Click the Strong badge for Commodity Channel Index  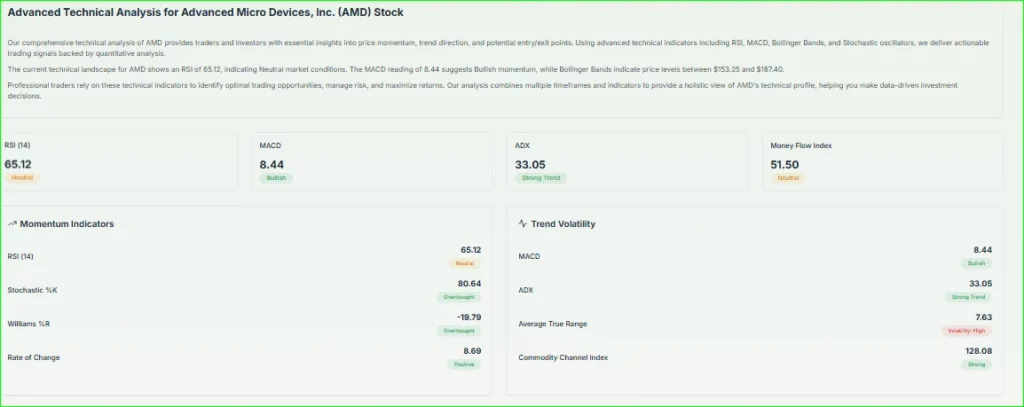coord(977,364)
